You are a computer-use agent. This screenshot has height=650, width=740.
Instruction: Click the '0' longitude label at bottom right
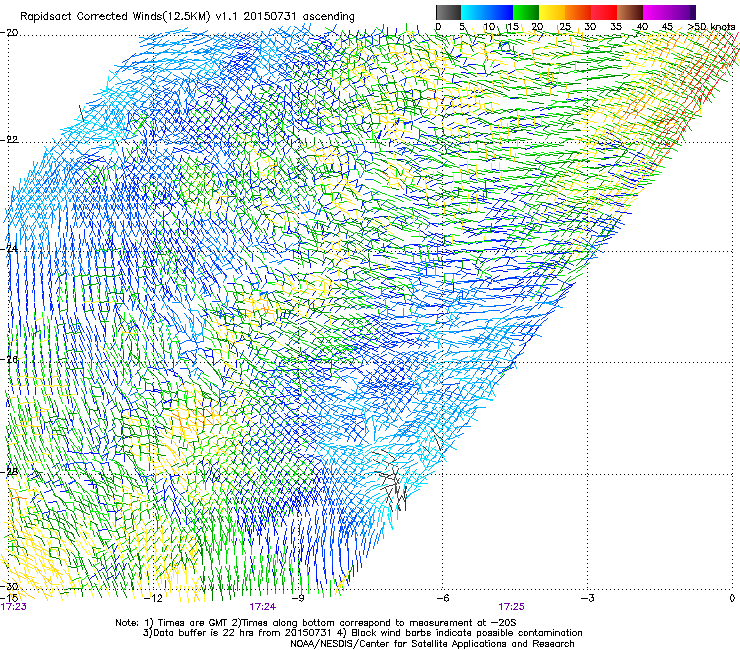tap(732, 598)
